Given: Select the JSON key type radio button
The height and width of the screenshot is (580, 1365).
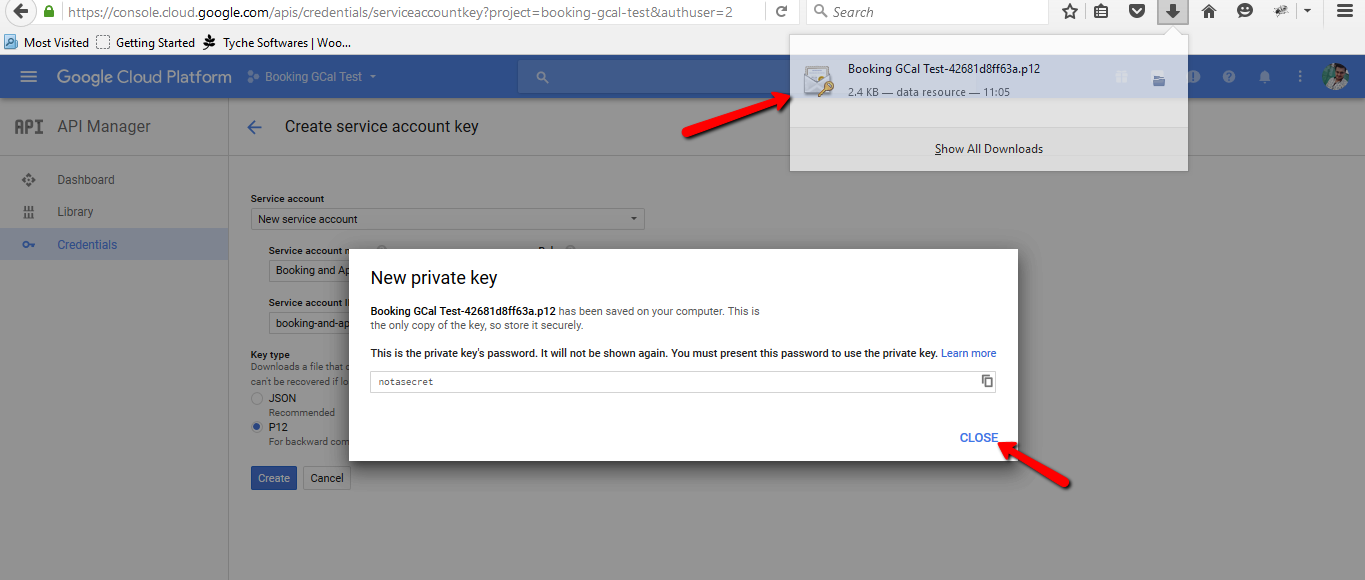Looking at the screenshot, I should point(257,398).
